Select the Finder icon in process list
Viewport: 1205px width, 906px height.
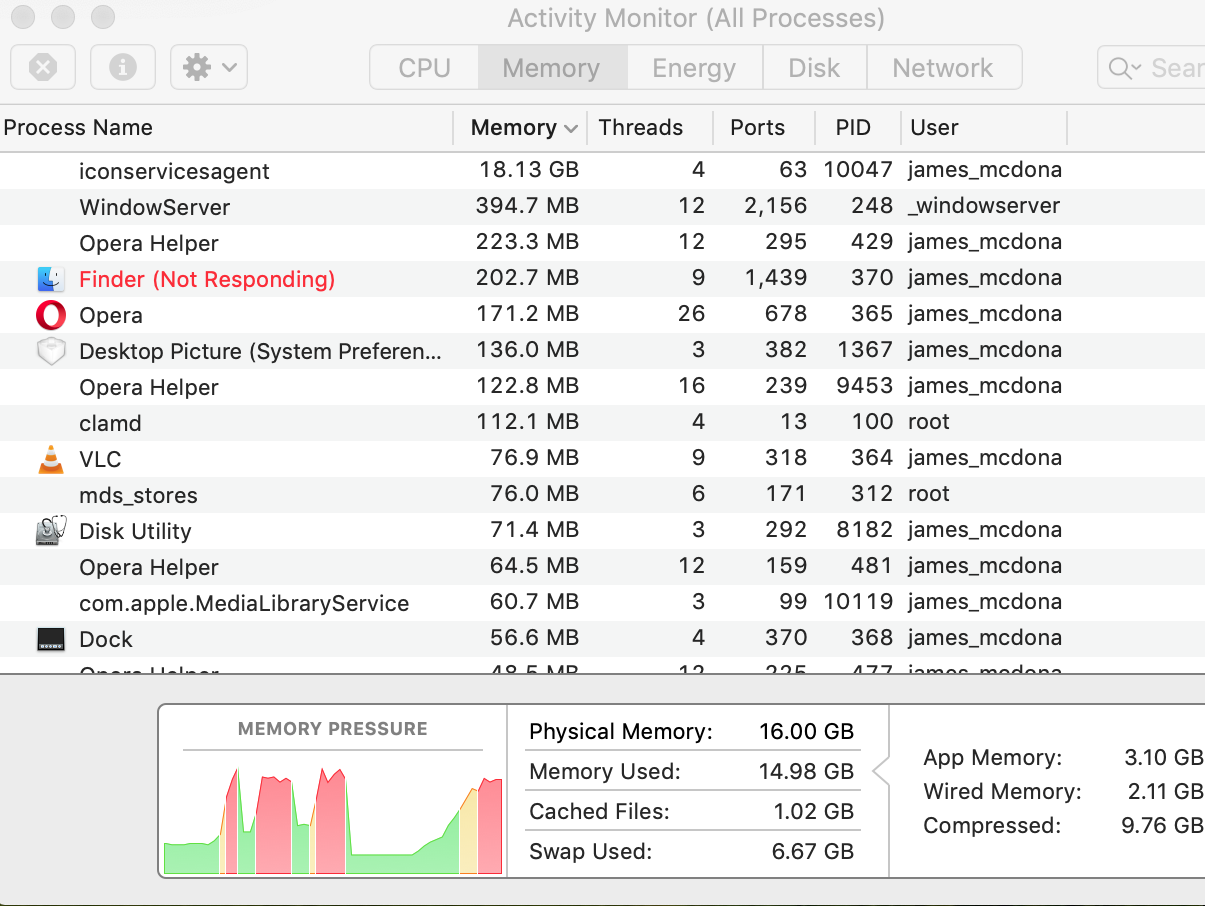50,279
